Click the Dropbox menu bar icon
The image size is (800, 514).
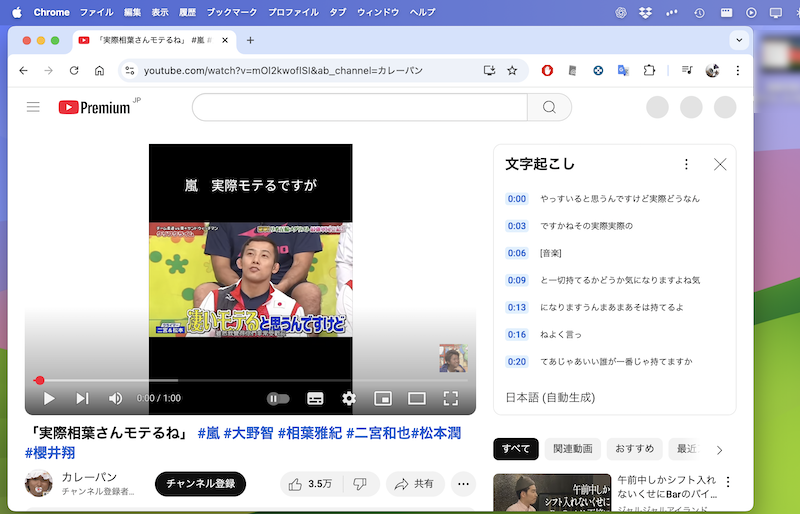645,13
